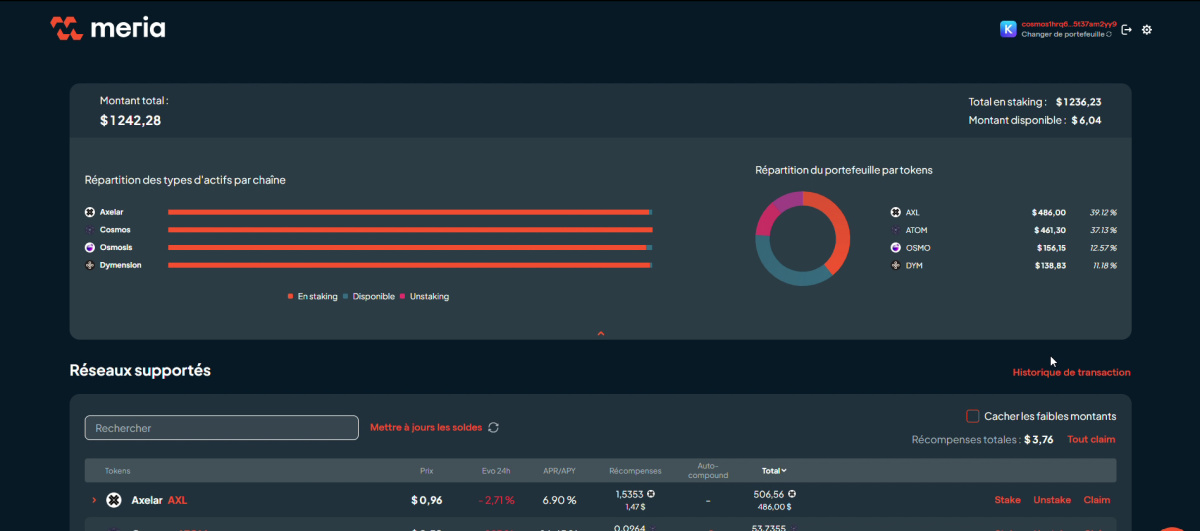Image resolution: width=1200 pixels, height=531 pixels.
Task: Click the AXL token icon in portfolio list
Action: coord(896,212)
